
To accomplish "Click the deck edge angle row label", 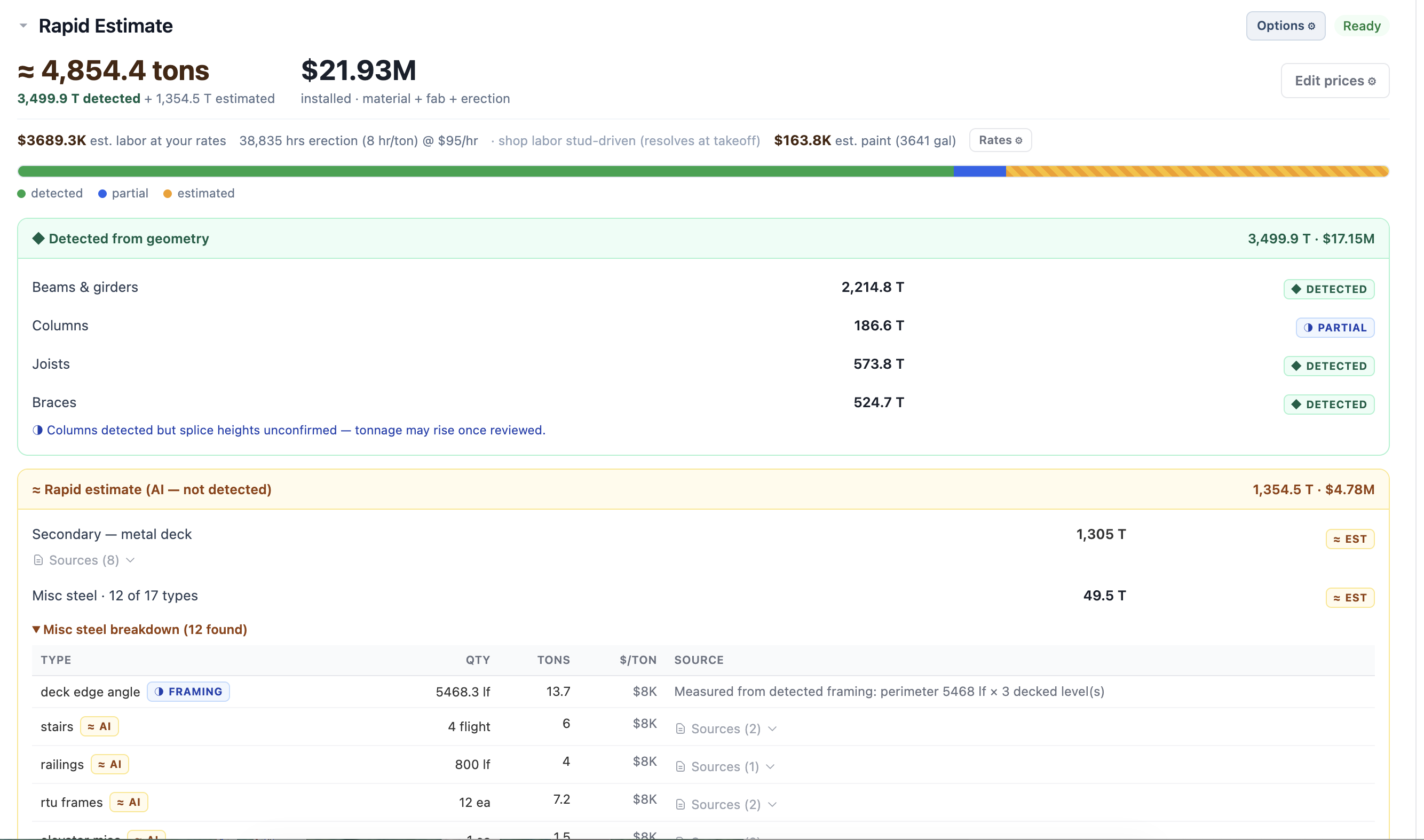I will click(90, 692).
